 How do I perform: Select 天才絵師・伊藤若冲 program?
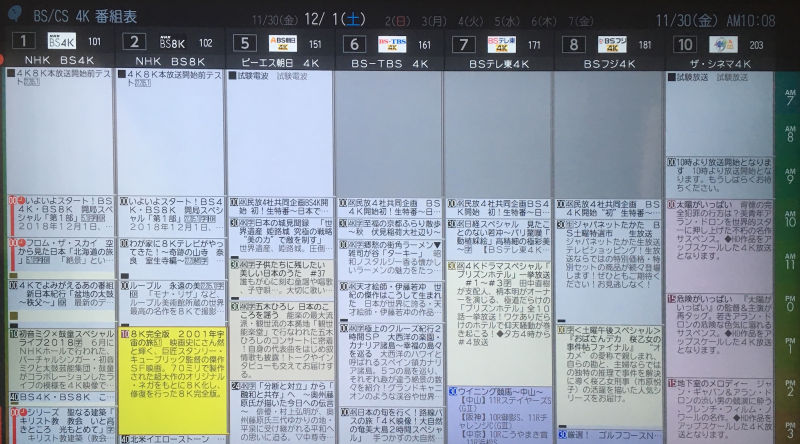coord(390,300)
